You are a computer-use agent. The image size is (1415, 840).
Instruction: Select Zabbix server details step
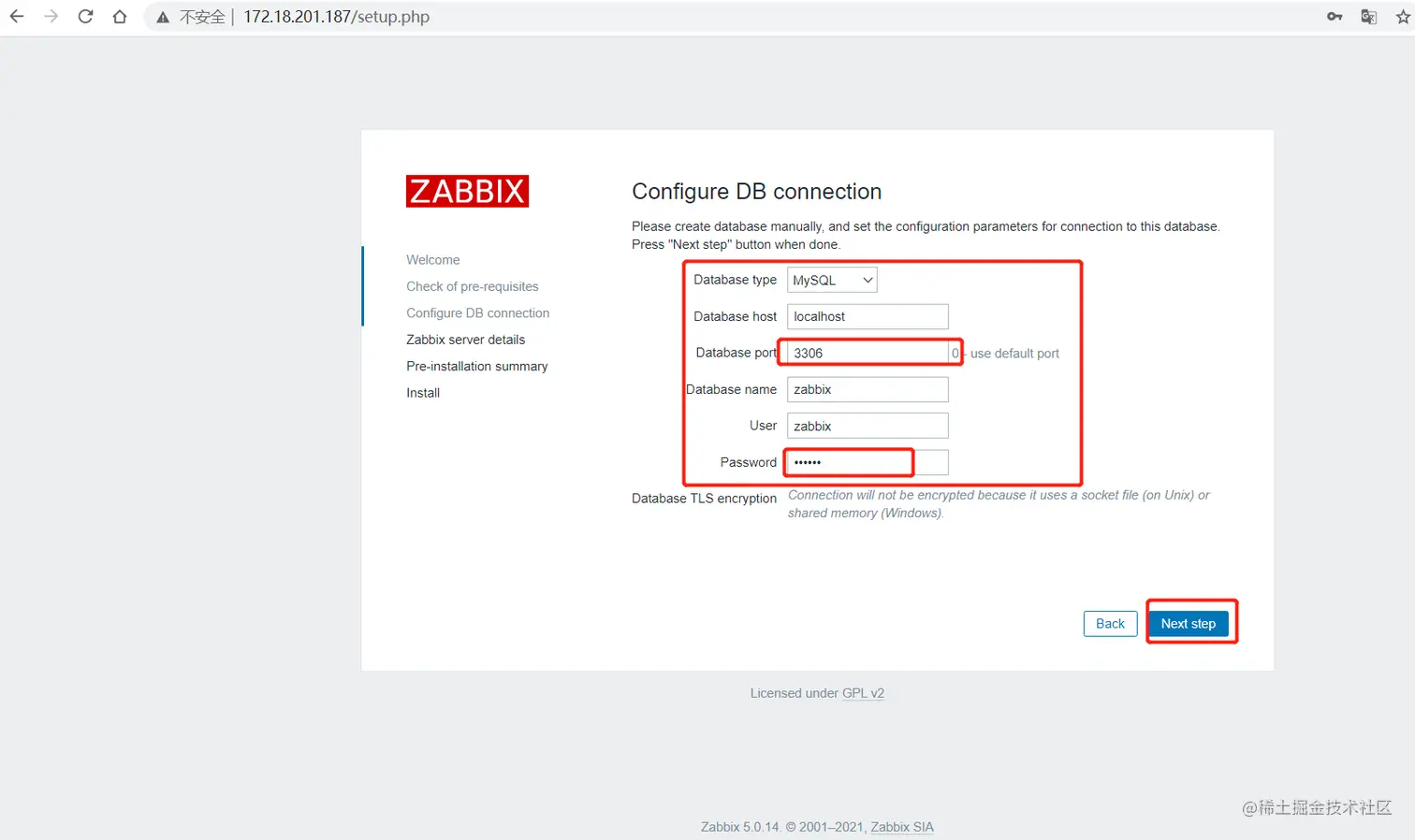466,340
